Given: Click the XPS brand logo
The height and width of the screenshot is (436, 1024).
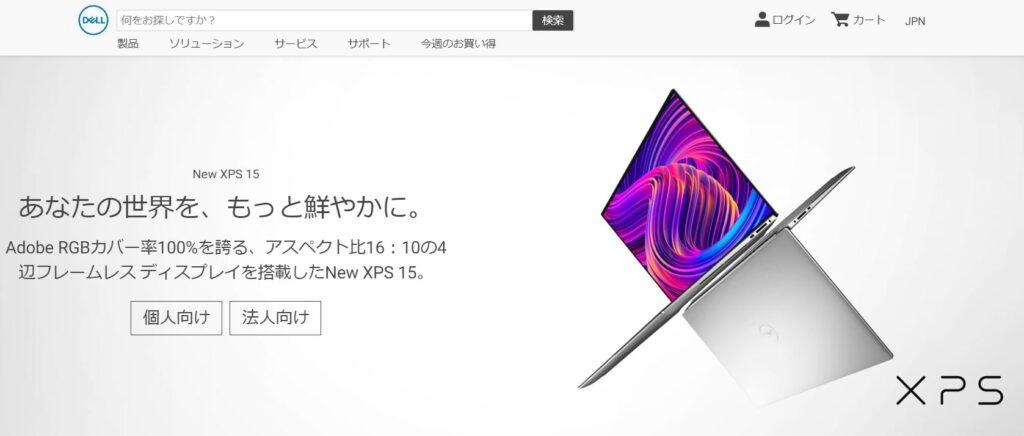Looking at the screenshot, I should pos(949,390).
